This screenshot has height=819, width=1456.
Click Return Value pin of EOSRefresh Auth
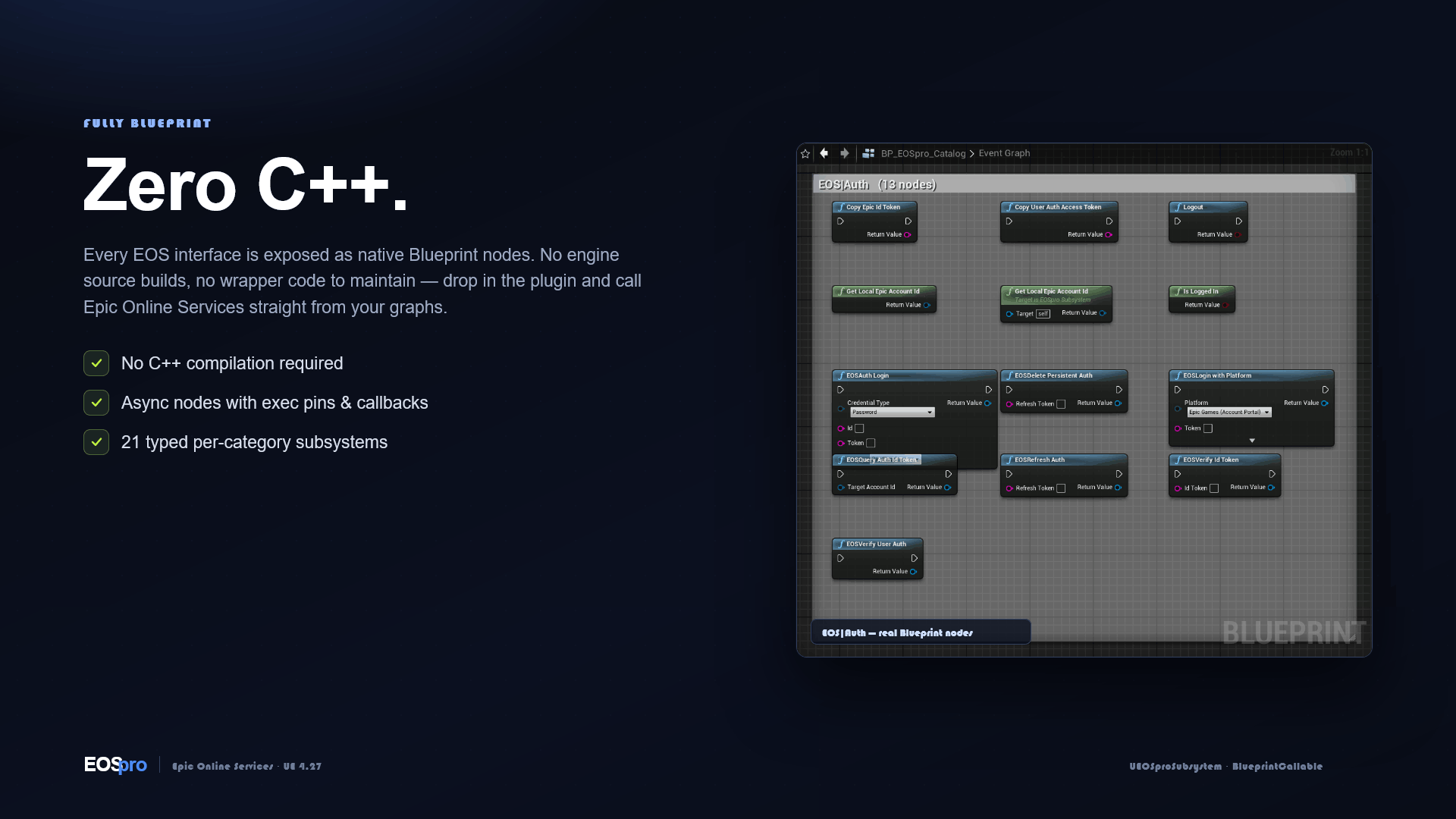(1118, 488)
